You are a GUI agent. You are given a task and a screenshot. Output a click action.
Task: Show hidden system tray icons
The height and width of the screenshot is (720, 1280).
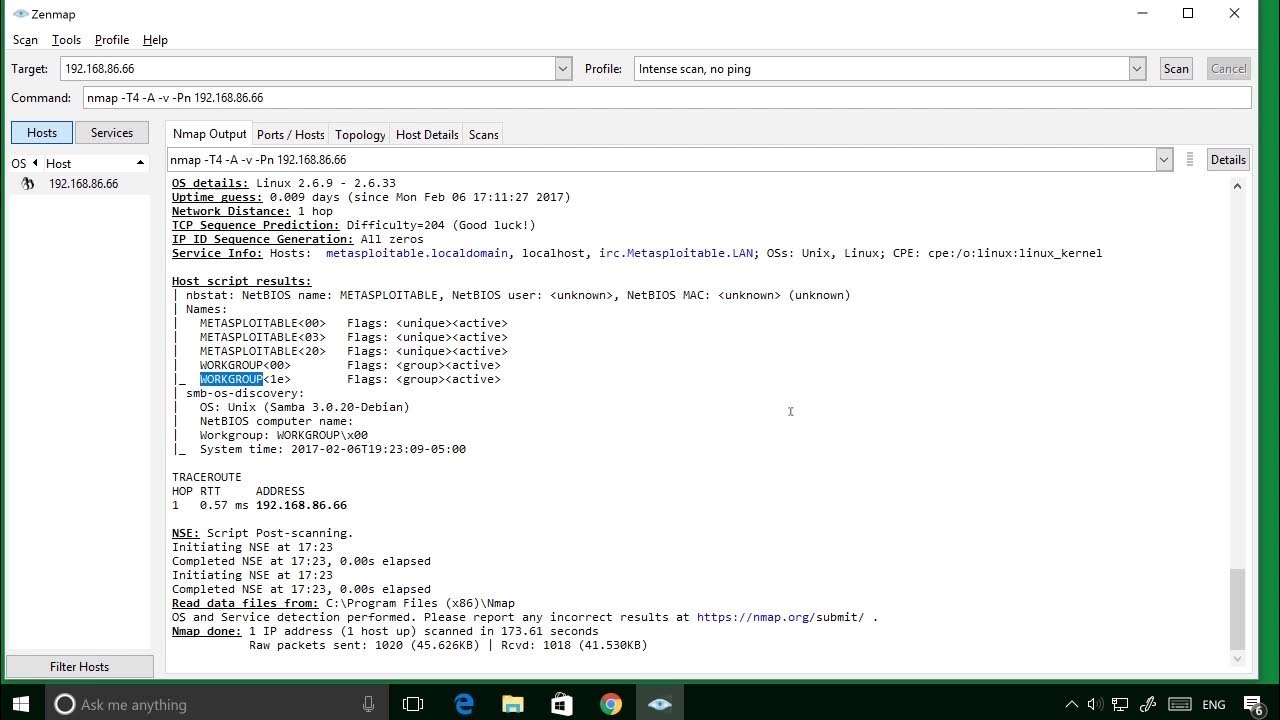click(x=1071, y=704)
